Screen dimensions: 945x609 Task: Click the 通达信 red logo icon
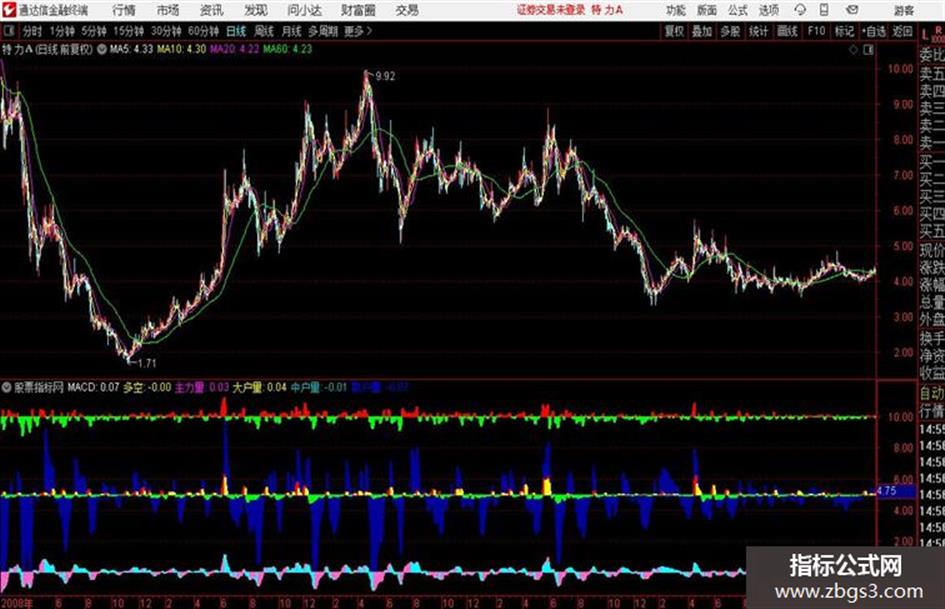pos(9,10)
